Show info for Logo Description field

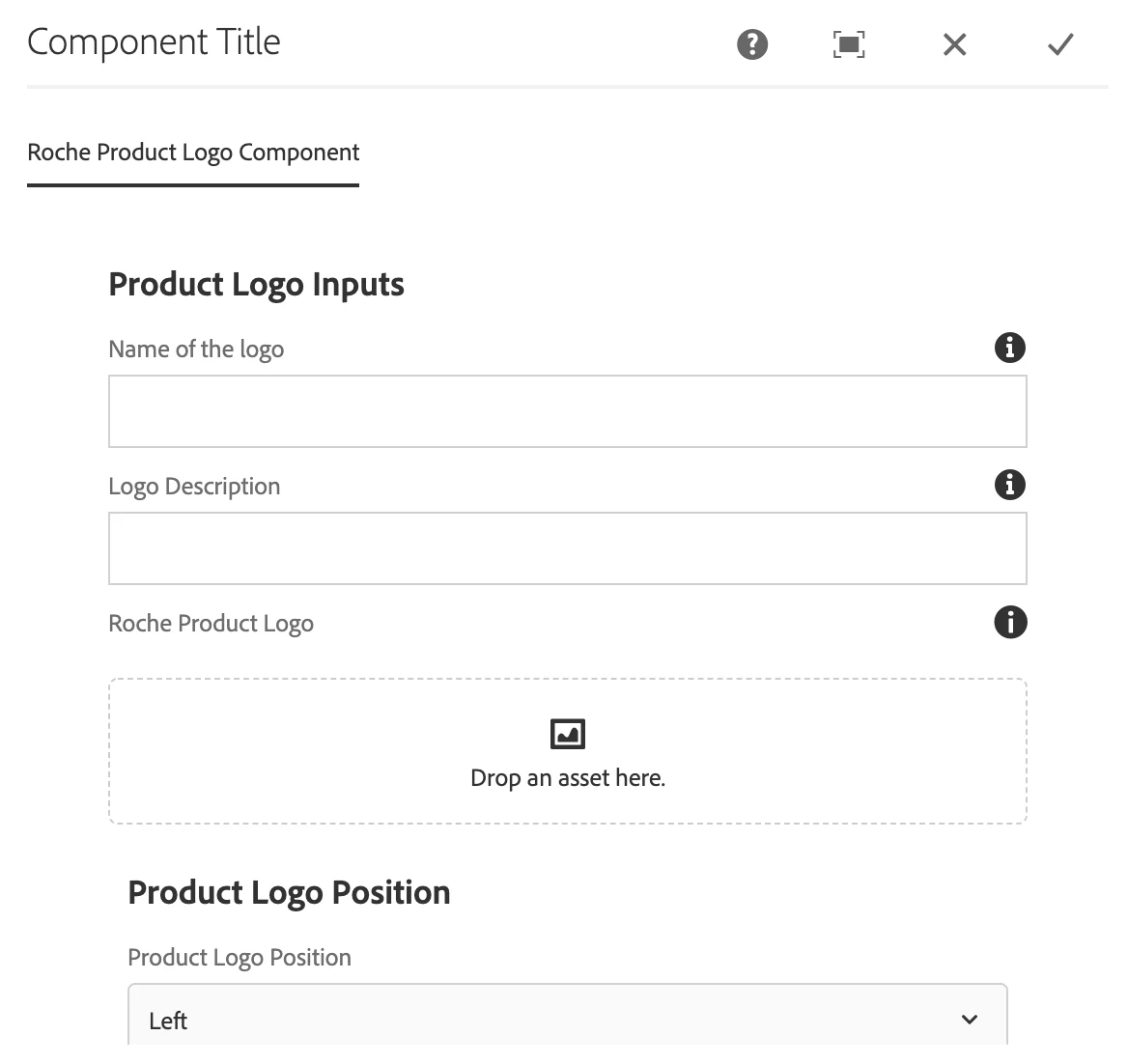coord(1009,485)
